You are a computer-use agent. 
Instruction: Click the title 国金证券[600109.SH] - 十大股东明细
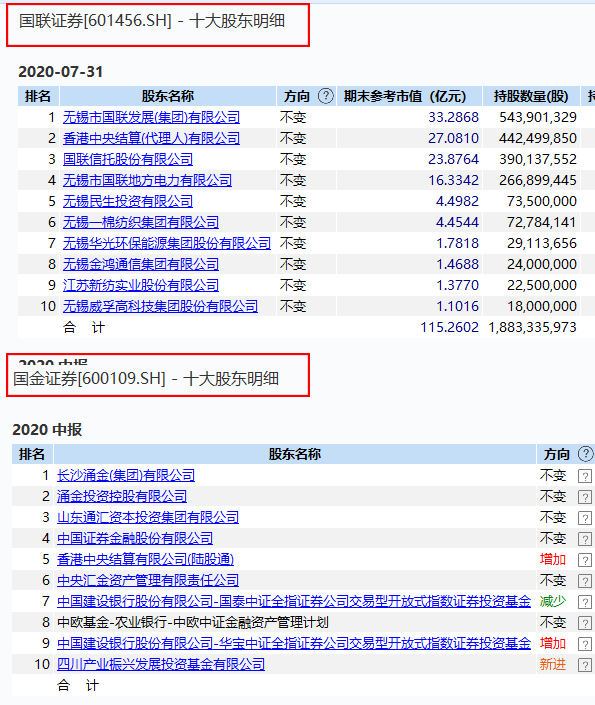pyautogui.click(x=146, y=379)
